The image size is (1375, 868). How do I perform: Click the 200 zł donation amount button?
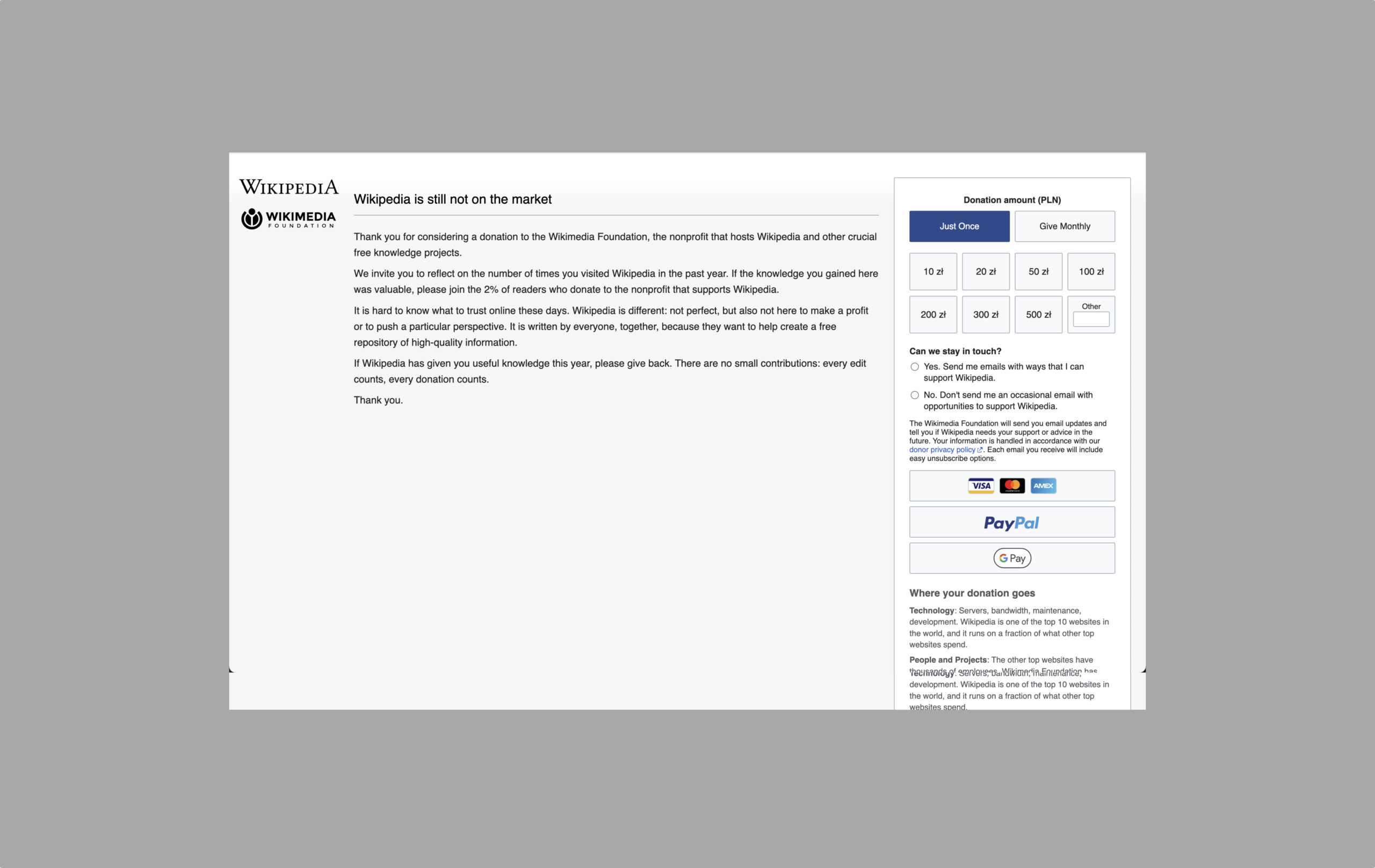[x=932, y=314]
